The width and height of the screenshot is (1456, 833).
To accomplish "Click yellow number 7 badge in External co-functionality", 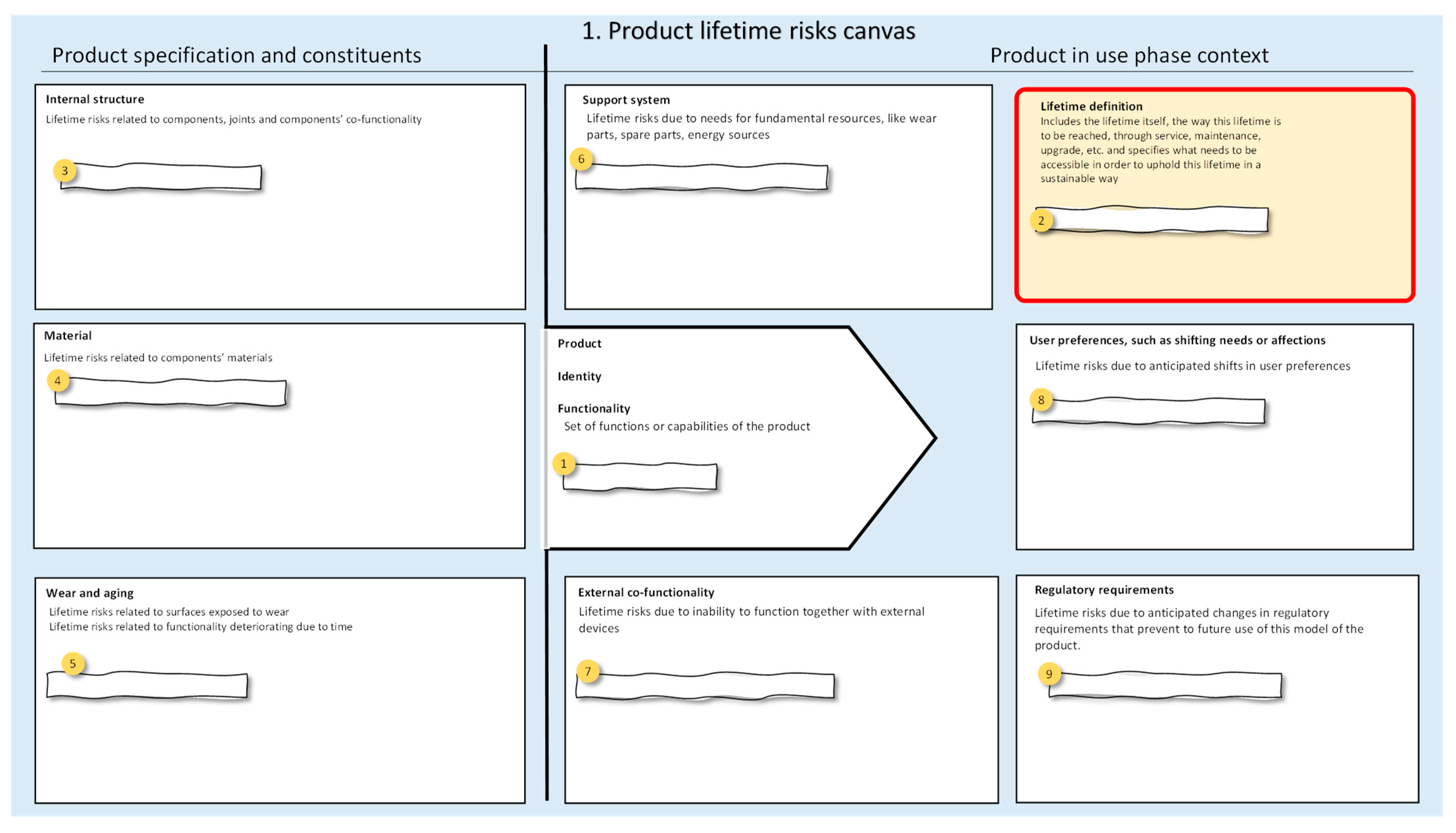I will click(x=588, y=671).
